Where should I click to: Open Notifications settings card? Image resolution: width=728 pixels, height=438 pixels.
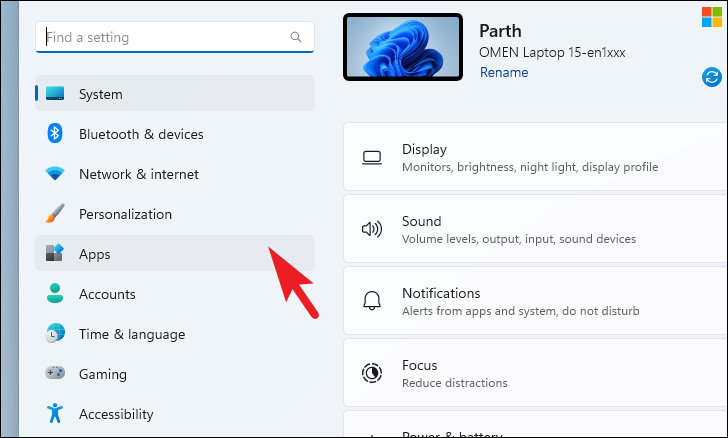click(x=535, y=301)
